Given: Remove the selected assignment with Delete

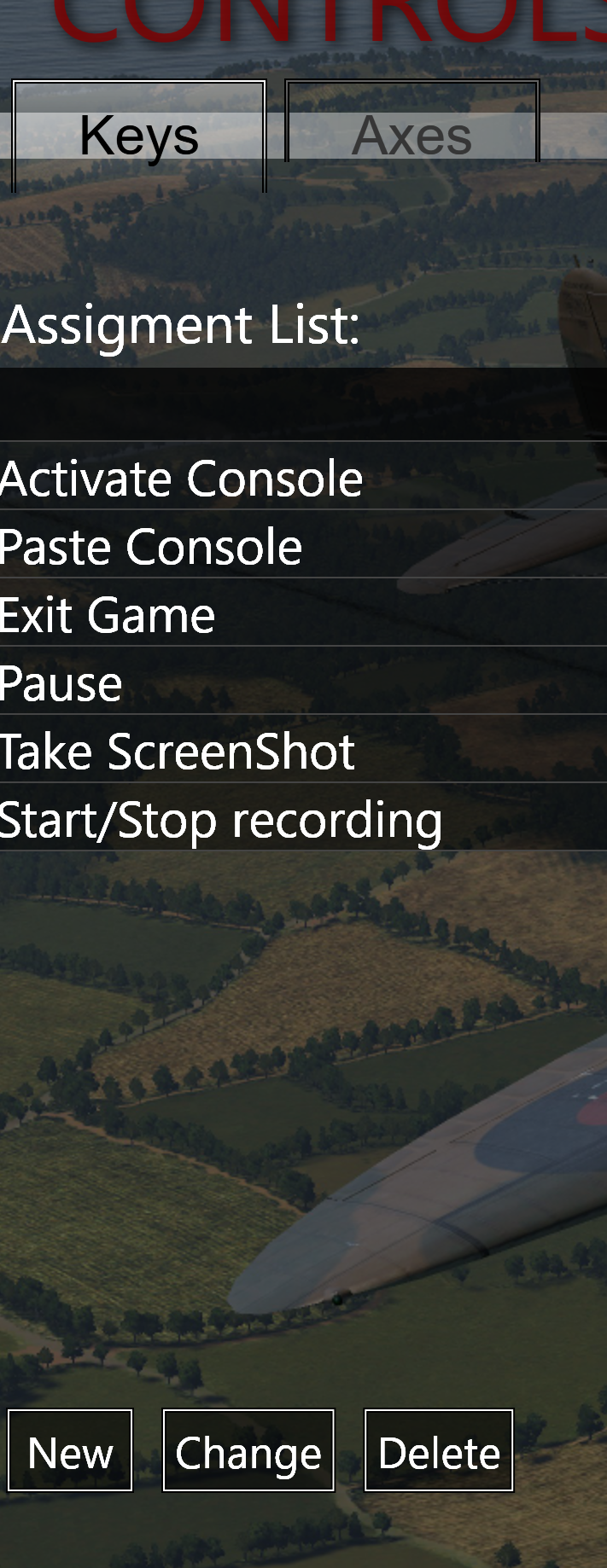Looking at the screenshot, I should pyautogui.click(x=439, y=1450).
